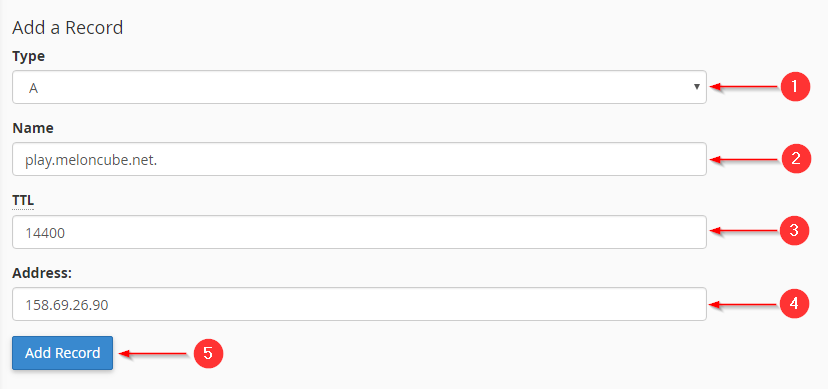The width and height of the screenshot is (828, 389).
Task: Click the dotted-underlined TTL label
Action: click(x=23, y=201)
